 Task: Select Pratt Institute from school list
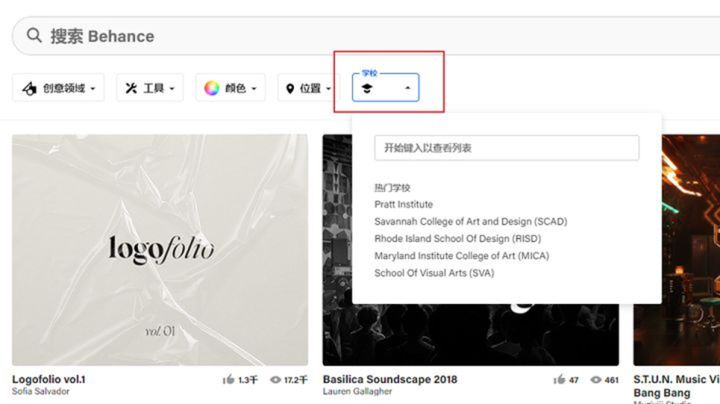tap(403, 204)
